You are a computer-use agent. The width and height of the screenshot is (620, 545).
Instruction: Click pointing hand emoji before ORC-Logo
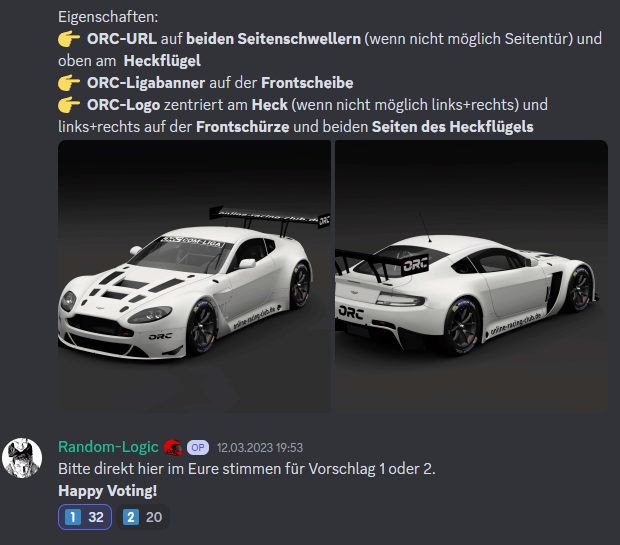click(69, 105)
